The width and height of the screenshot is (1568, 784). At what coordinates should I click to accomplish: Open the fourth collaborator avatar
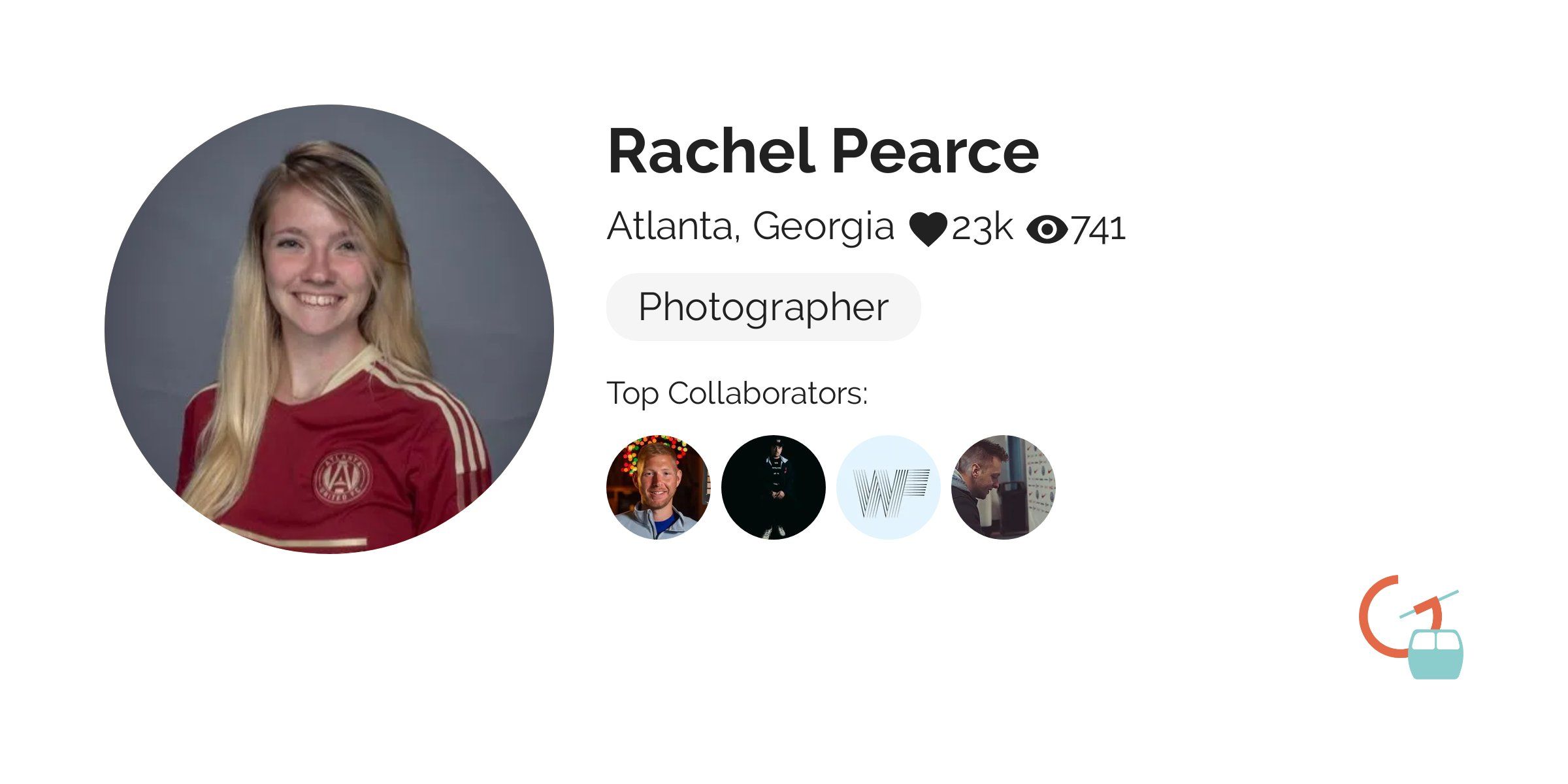point(1003,487)
